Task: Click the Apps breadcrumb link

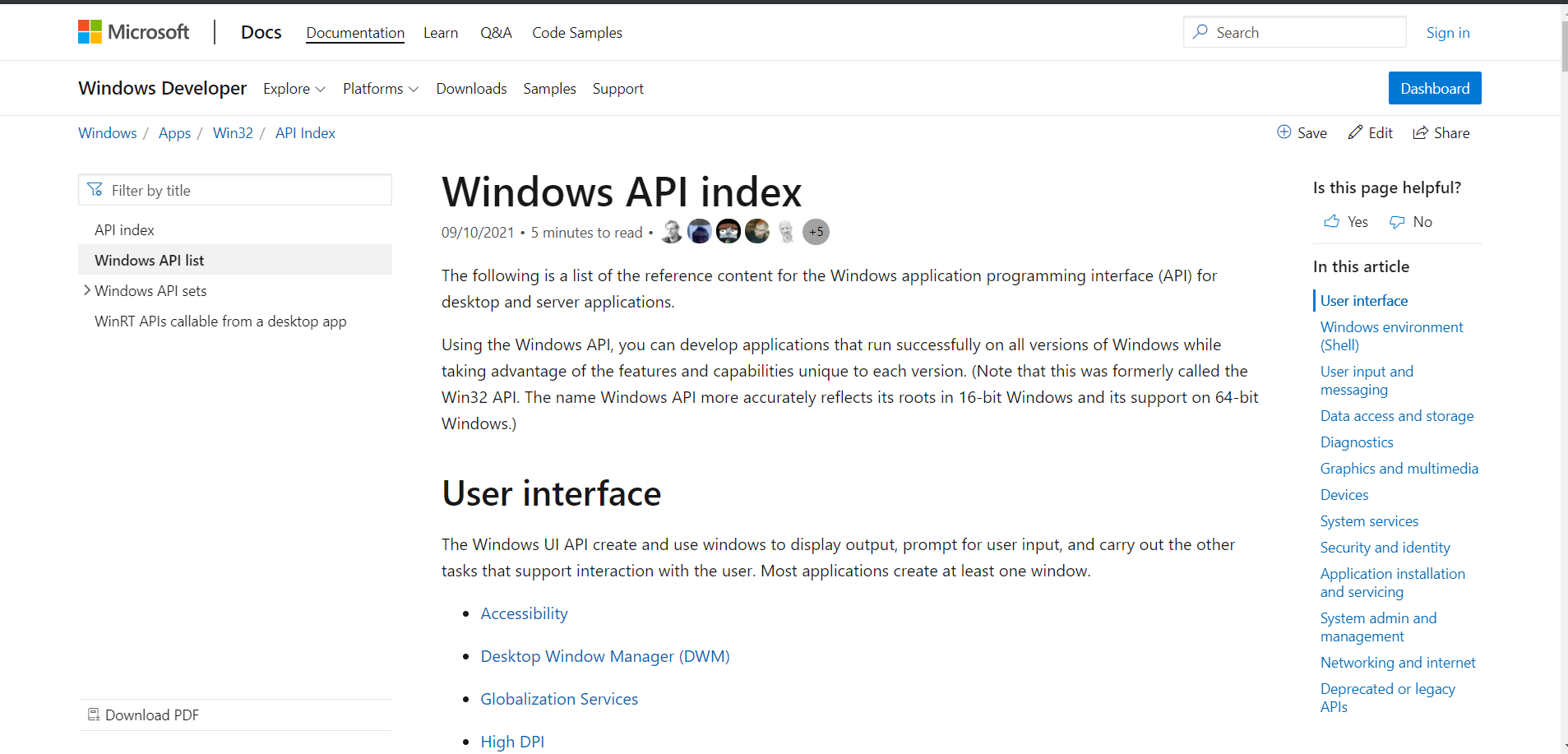Action: point(174,133)
